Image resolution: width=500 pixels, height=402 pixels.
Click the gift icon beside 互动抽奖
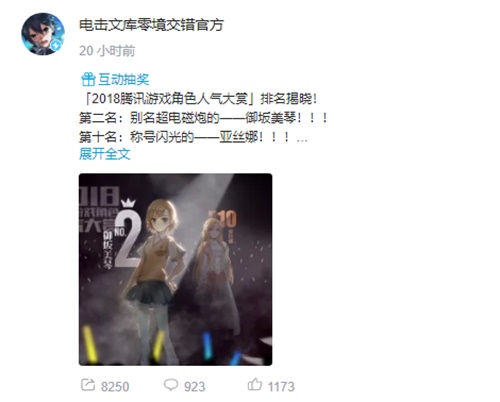(x=88, y=79)
